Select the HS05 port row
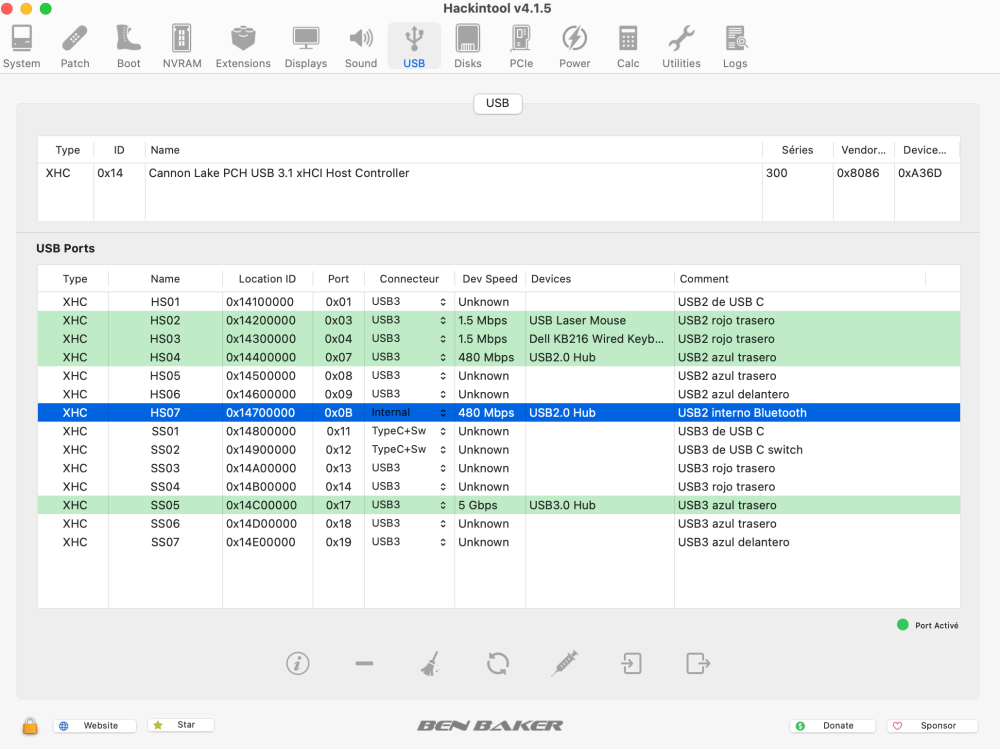The image size is (1000, 749). [499, 376]
